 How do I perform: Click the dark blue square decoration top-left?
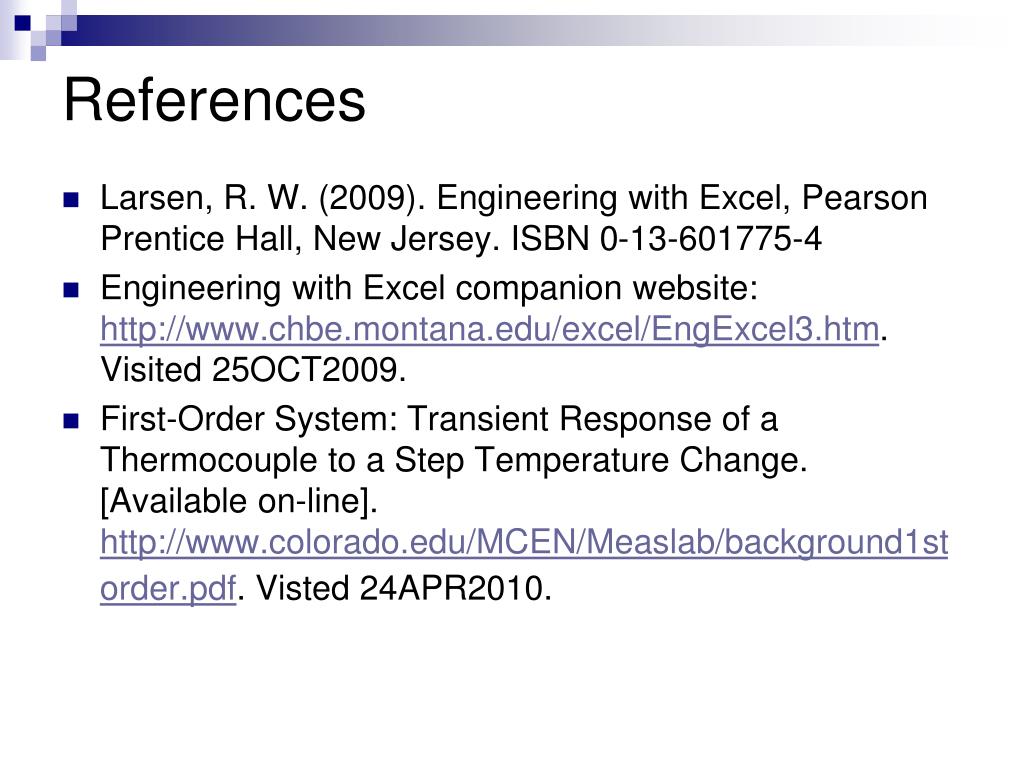tap(22, 23)
